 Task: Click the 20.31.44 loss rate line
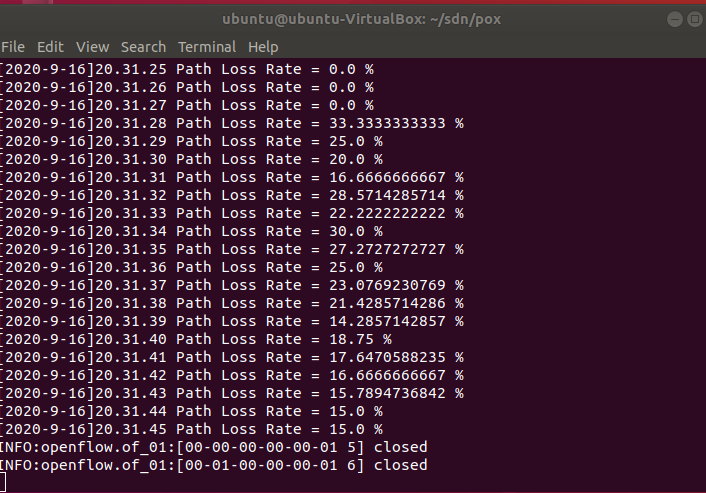(x=191, y=412)
